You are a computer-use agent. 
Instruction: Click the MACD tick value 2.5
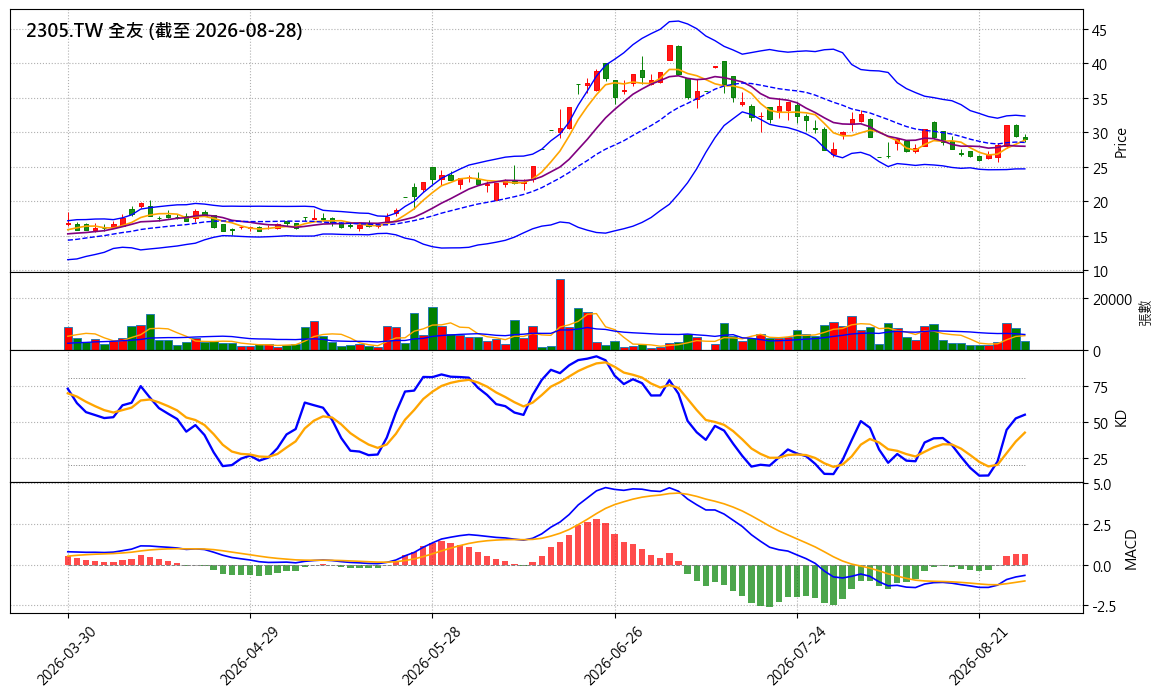click(x=1102, y=526)
